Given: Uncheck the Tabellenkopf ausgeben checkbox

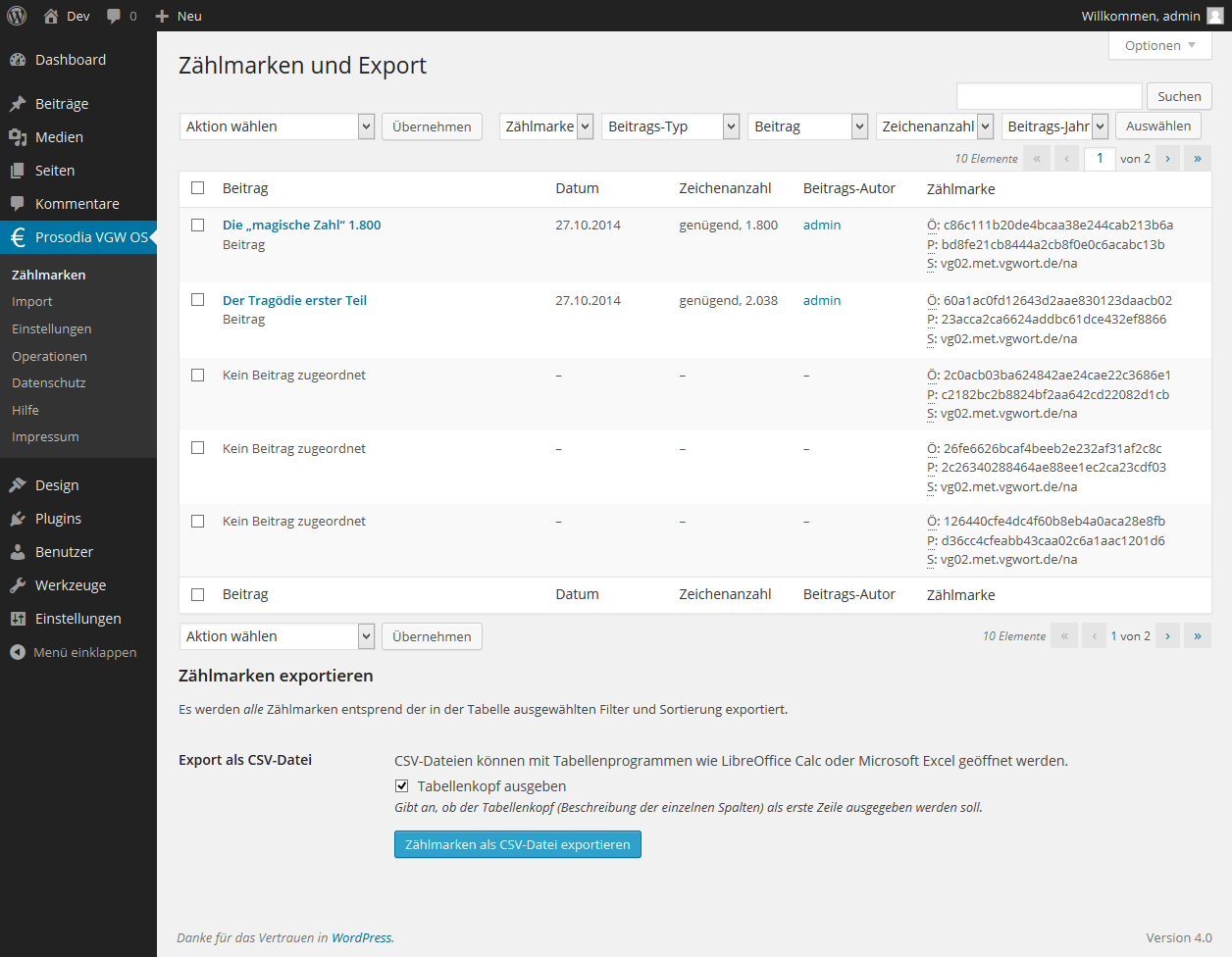Looking at the screenshot, I should click(x=401, y=786).
